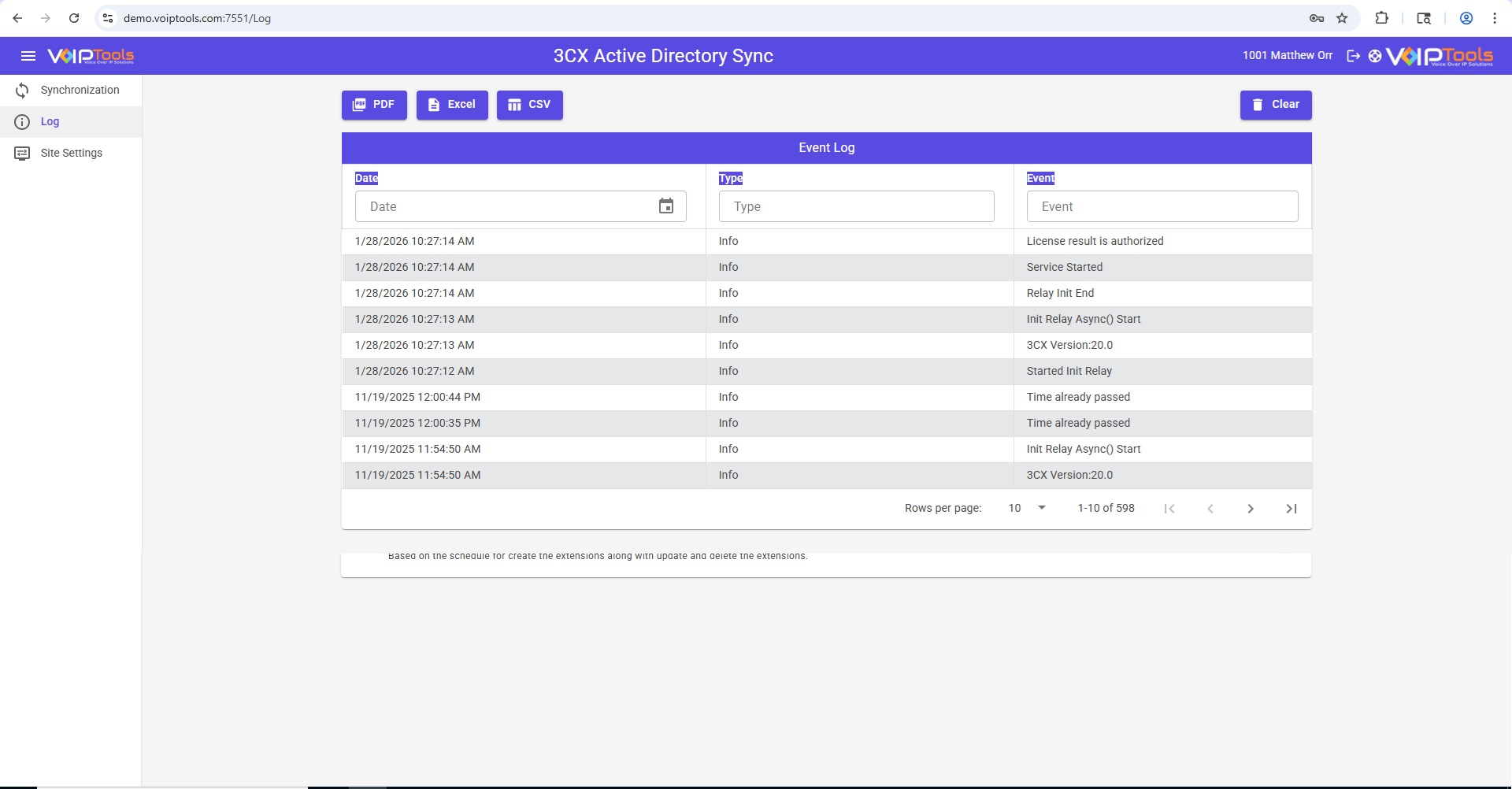Screen dimensions: 1512x789
Task: Open browser extensions puzzle icon
Action: (x=1381, y=18)
